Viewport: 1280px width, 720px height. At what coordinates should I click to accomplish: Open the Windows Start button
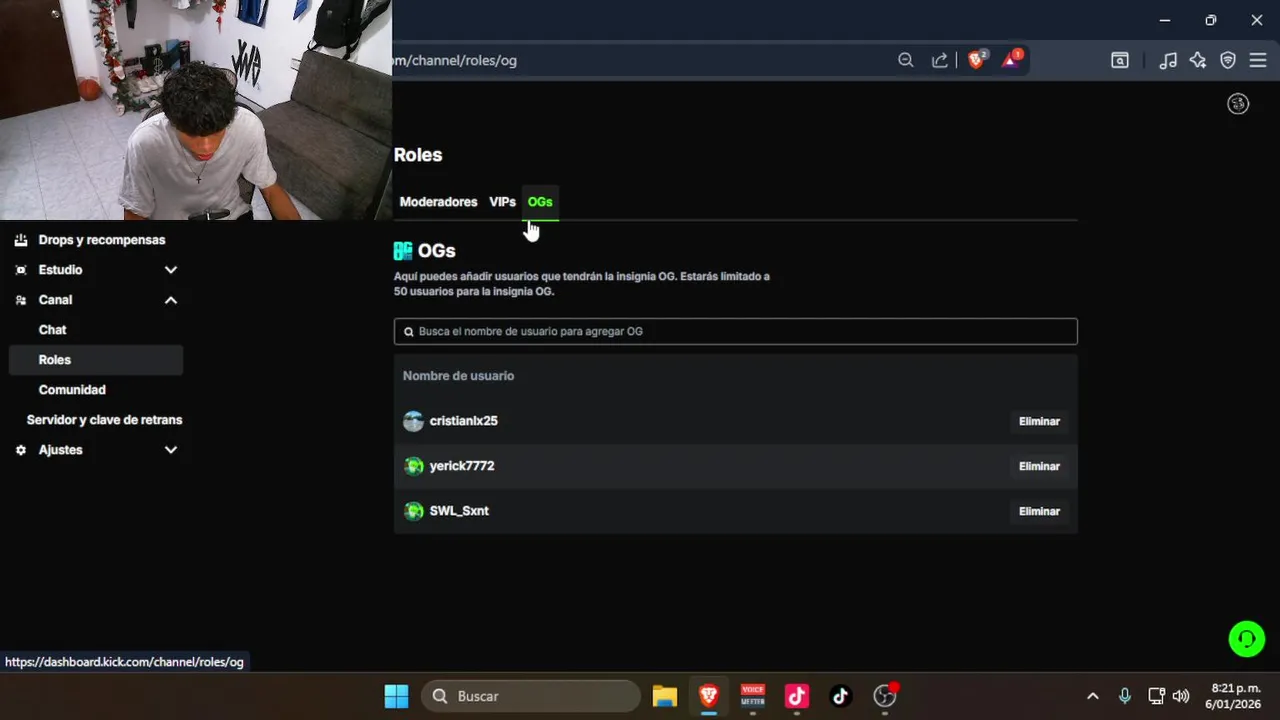(x=396, y=696)
